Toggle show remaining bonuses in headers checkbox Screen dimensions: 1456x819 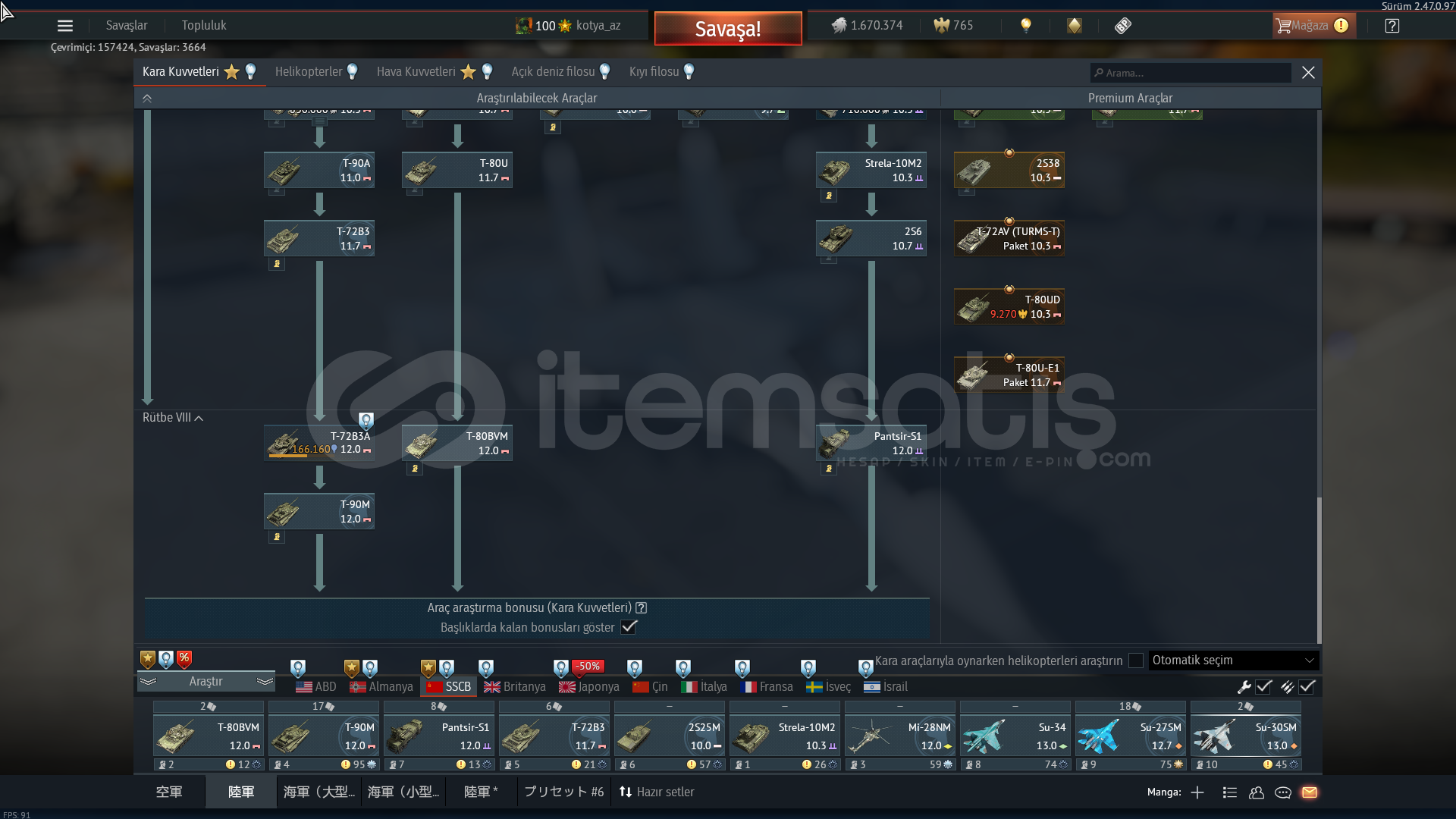(x=629, y=627)
